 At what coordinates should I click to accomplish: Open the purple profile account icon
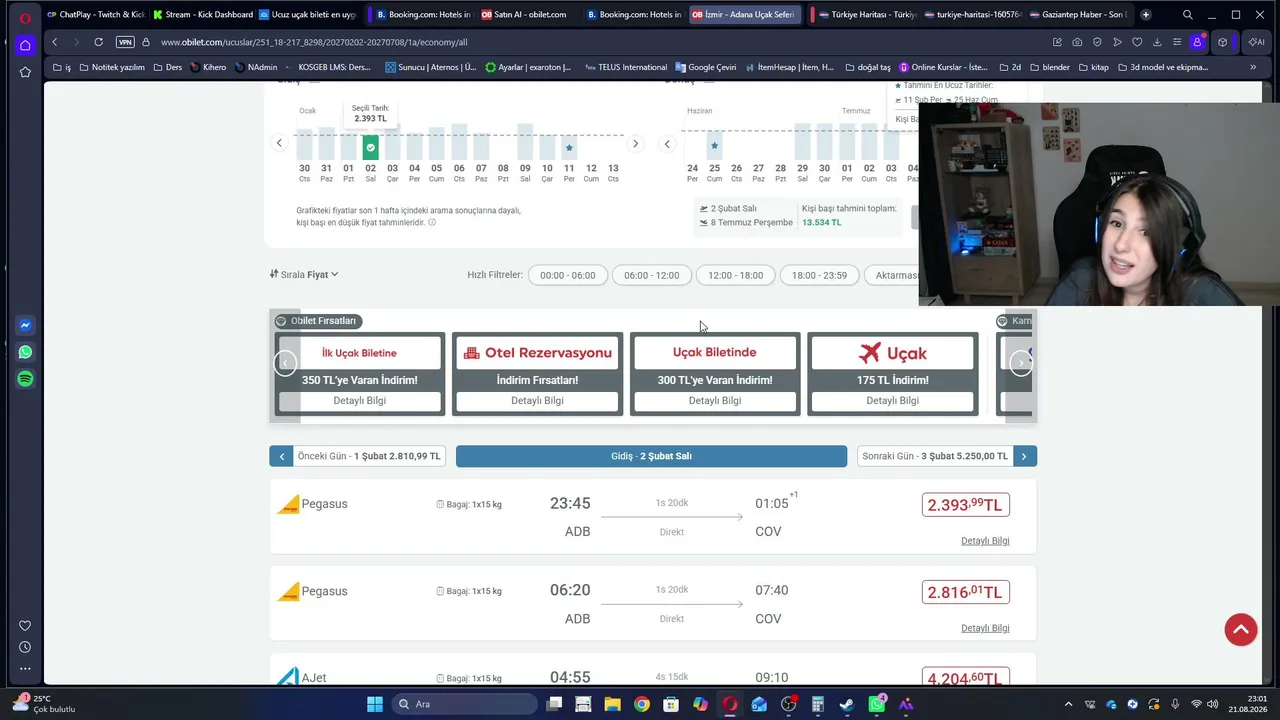1197,42
